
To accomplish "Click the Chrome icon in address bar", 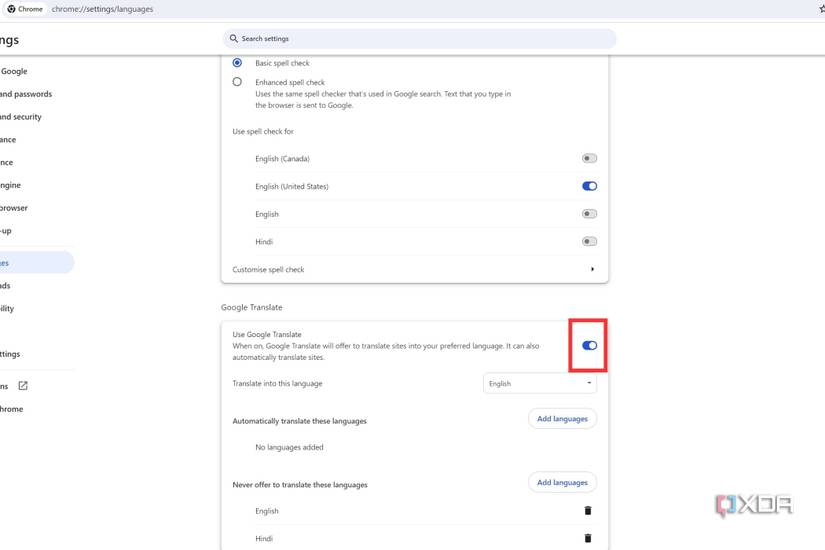I will pos(11,9).
